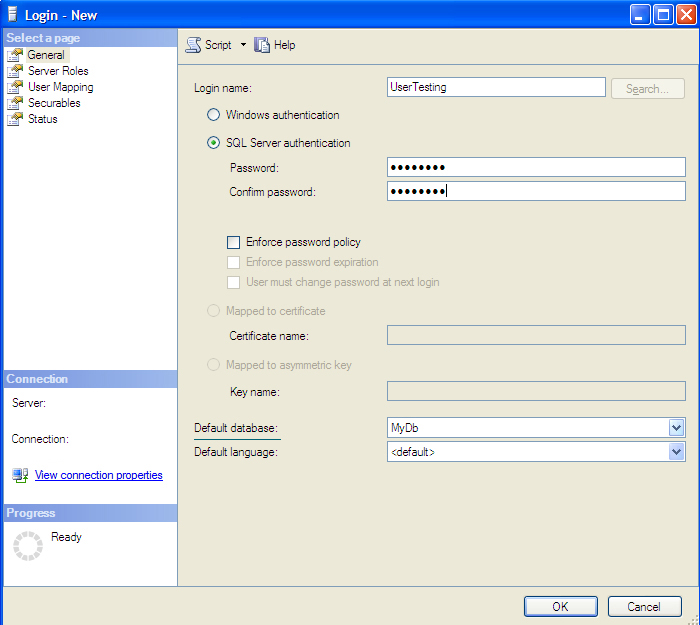The height and width of the screenshot is (625, 700).
Task: Click the Status page icon
Action: click(15, 119)
